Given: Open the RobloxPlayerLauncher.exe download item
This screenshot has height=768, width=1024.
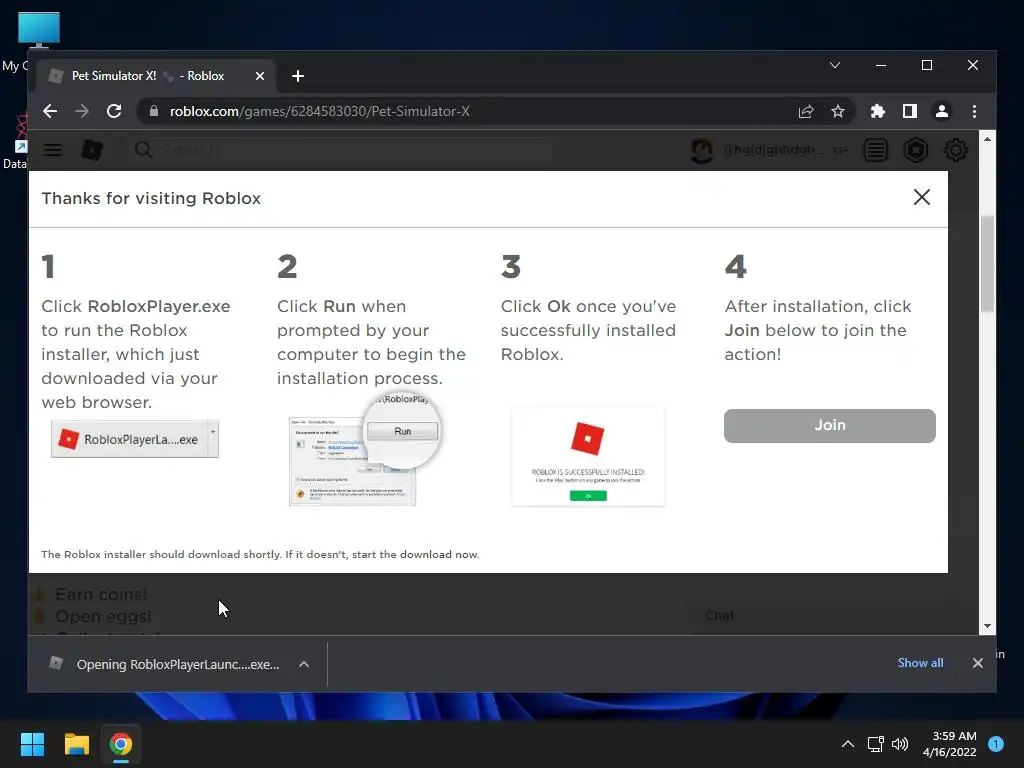Looking at the screenshot, I should (x=165, y=664).
